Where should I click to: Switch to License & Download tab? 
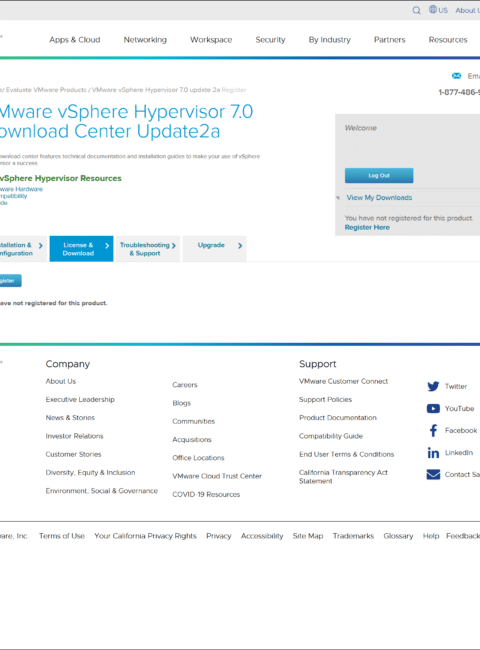point(81,249)
